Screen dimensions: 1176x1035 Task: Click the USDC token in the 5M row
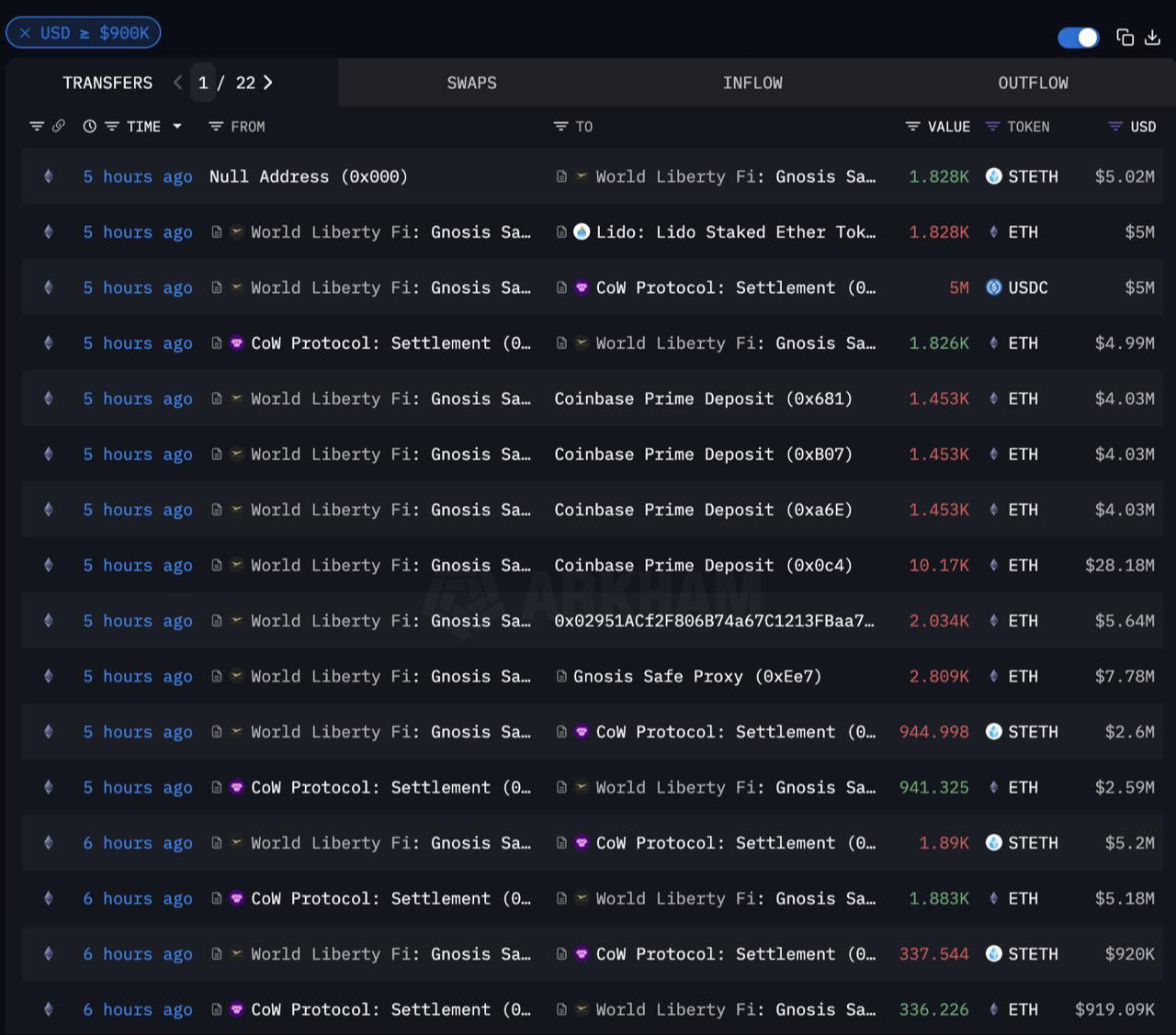pos(1017,287)
